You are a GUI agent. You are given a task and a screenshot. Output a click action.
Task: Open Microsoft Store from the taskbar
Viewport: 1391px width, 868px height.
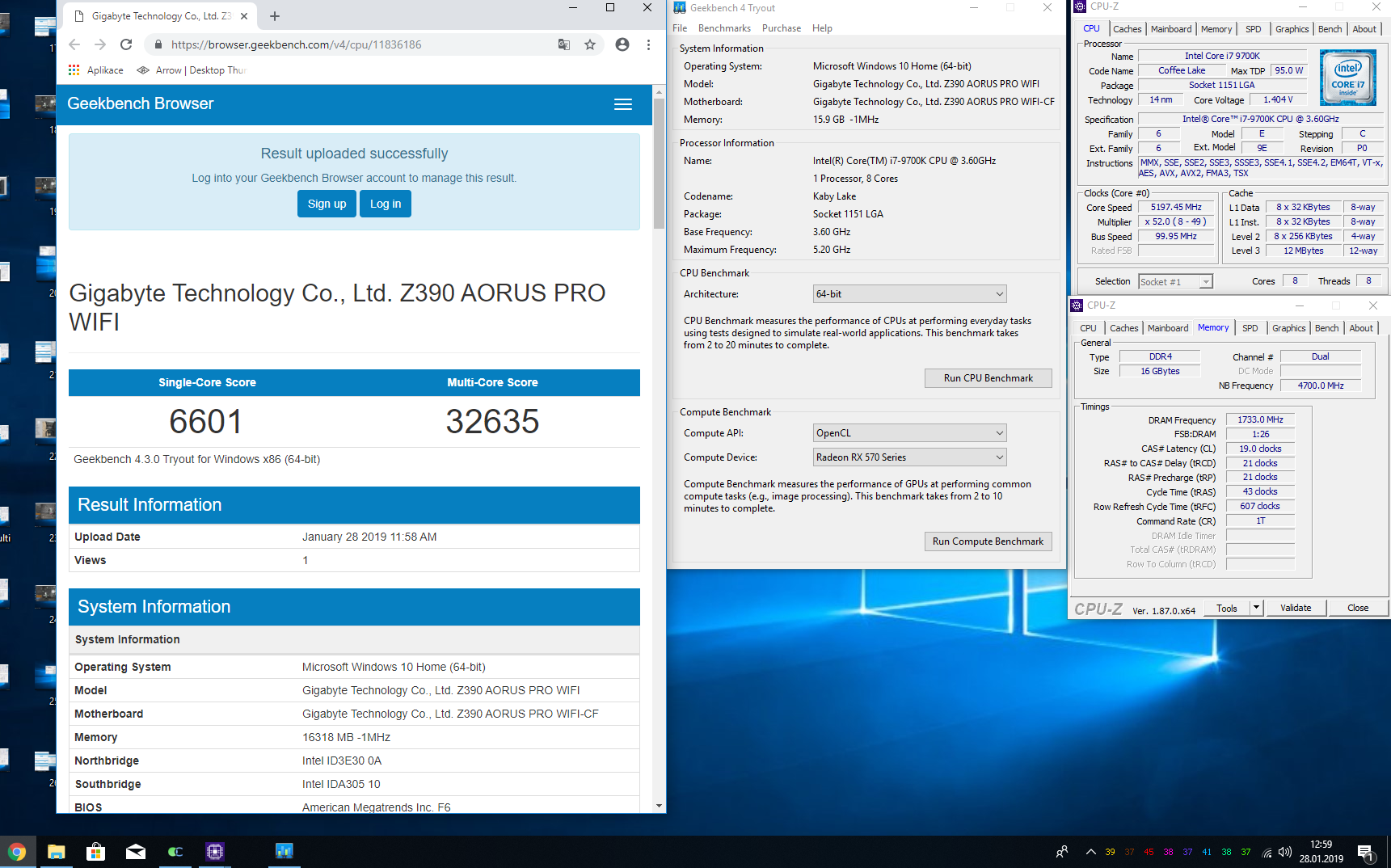point(95,851)
